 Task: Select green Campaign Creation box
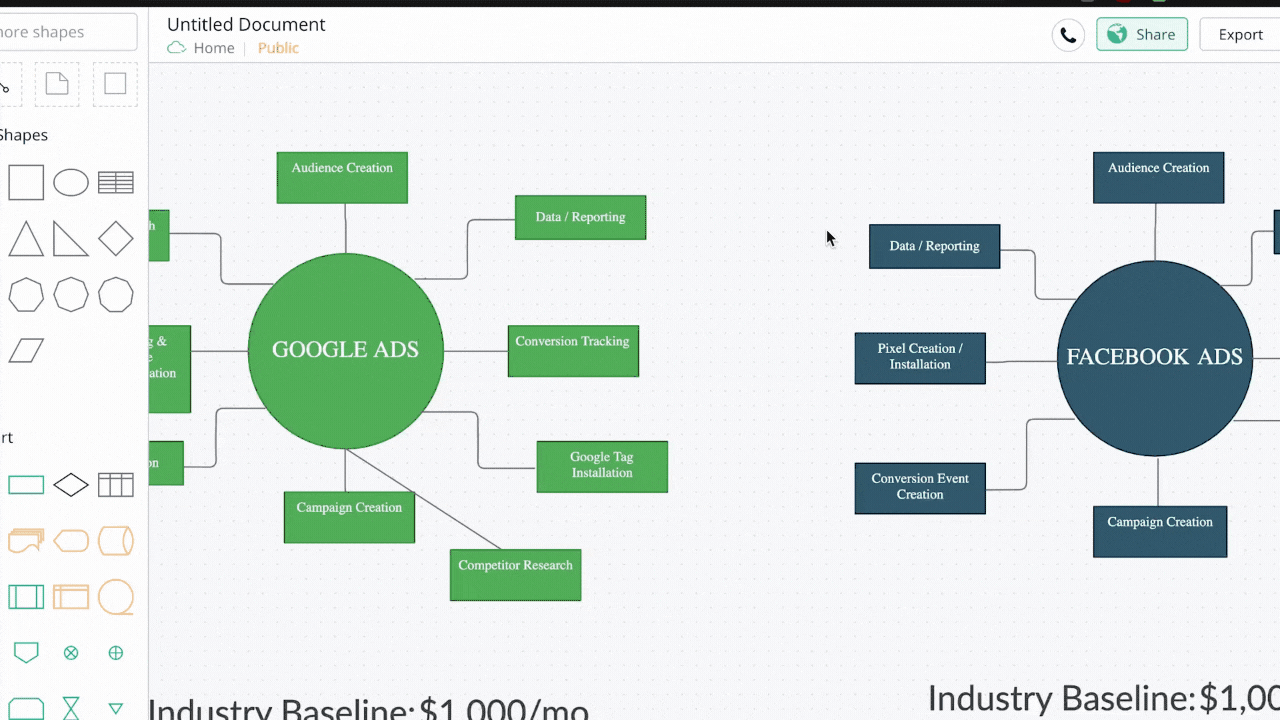[349, 517]
